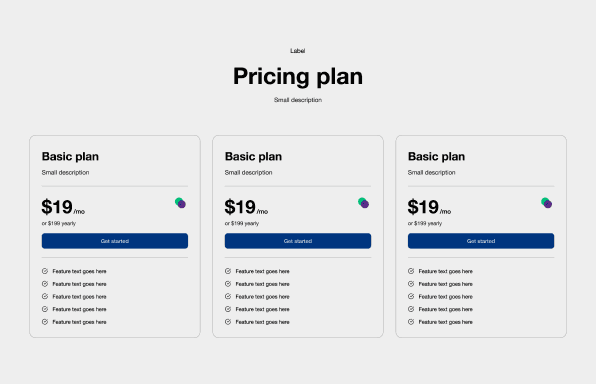Click the Small description under Pricing plan

pos(298,100)
